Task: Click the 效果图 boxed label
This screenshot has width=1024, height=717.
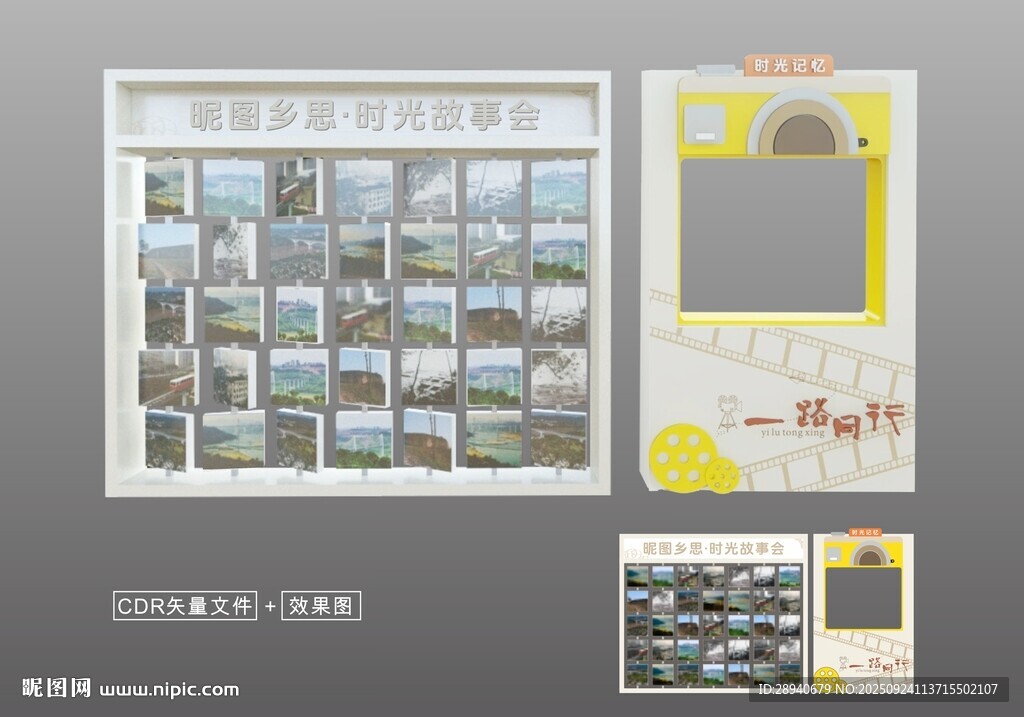Action: [321, 605]
